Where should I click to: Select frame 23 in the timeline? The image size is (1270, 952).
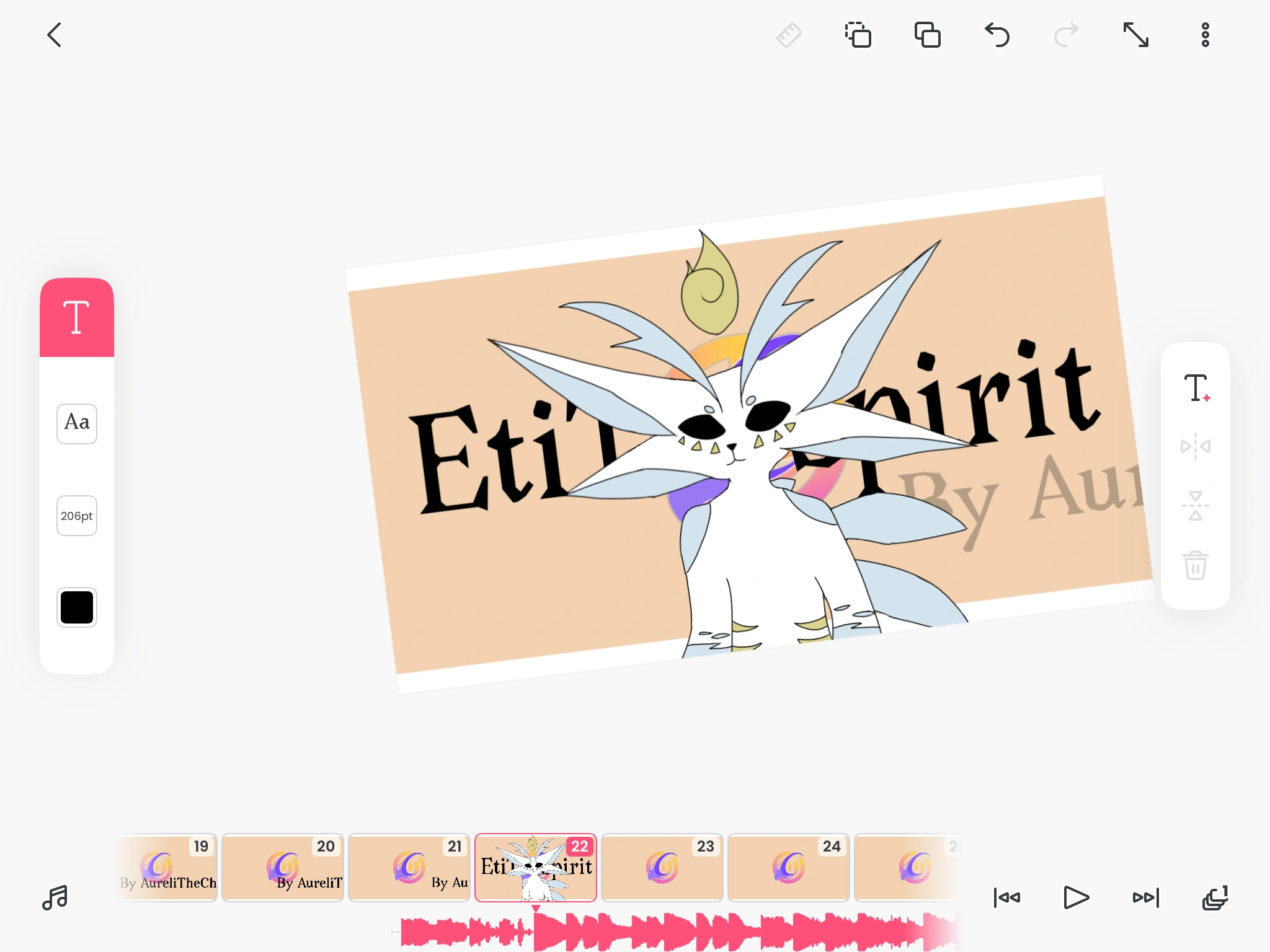coord(662,867)
